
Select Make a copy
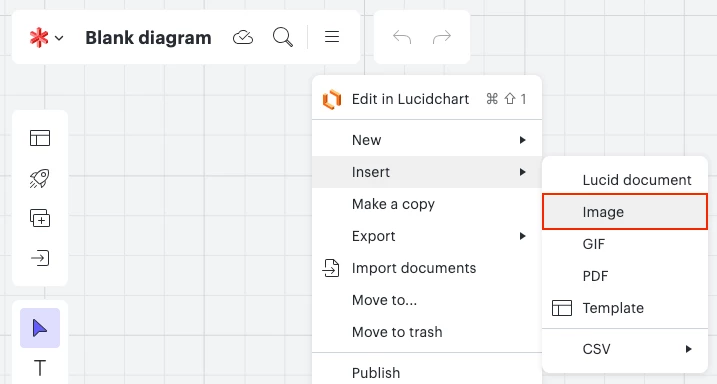[x=427, y=204]
